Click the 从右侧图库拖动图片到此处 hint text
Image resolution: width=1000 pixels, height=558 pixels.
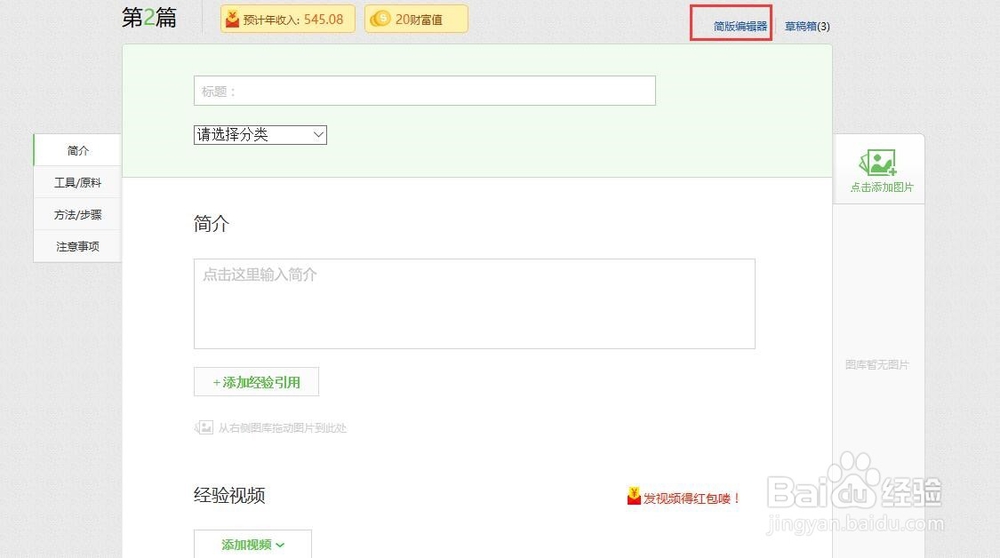click(x=283, y=428)
